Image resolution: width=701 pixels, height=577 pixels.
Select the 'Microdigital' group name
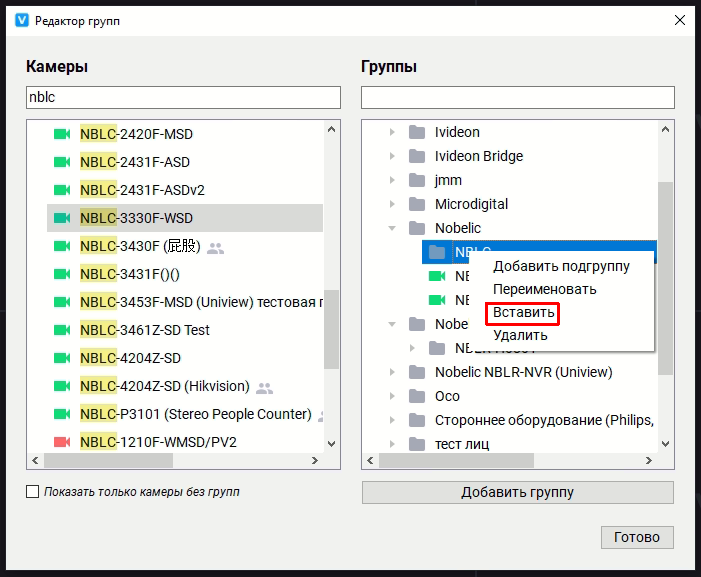pyautogui.click(x=471, y=204)
